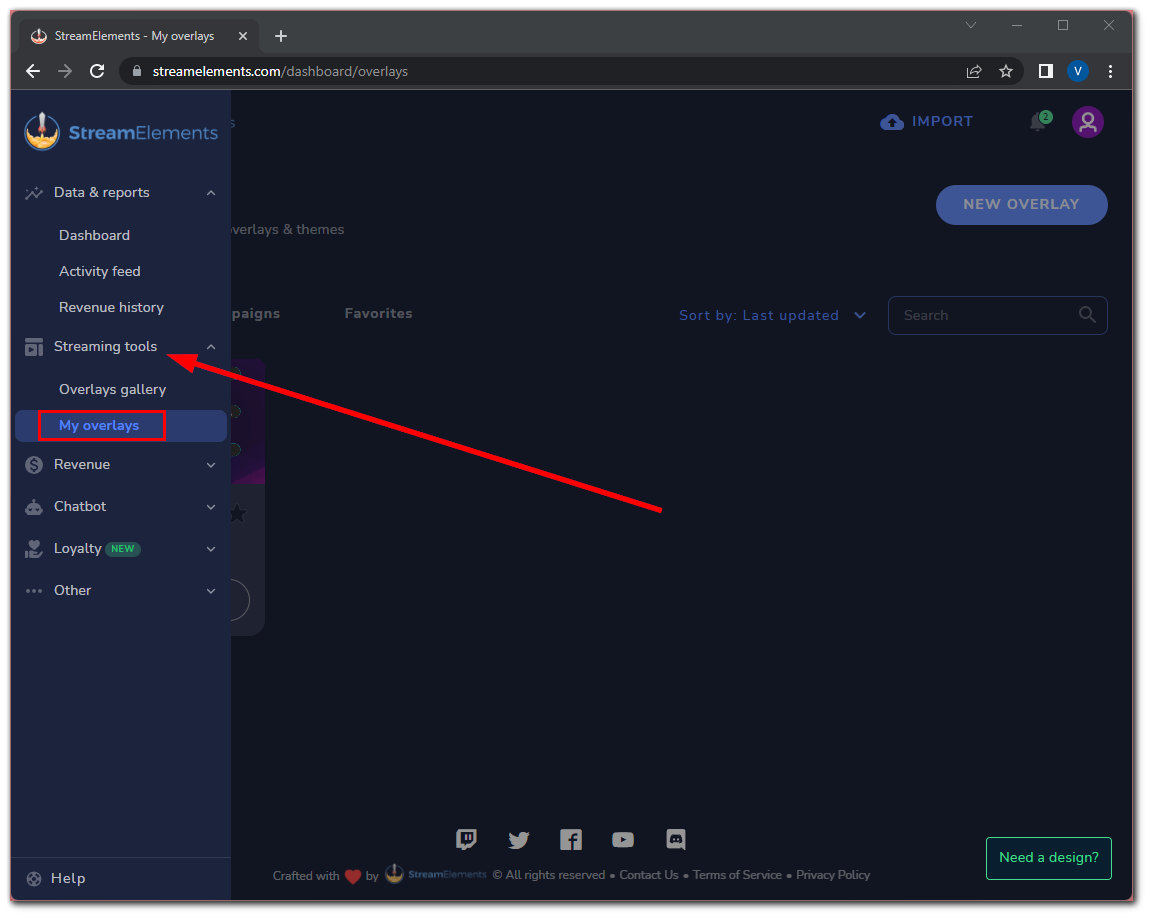
Task: Click the IMPORT text link
Action: (943, 122)
